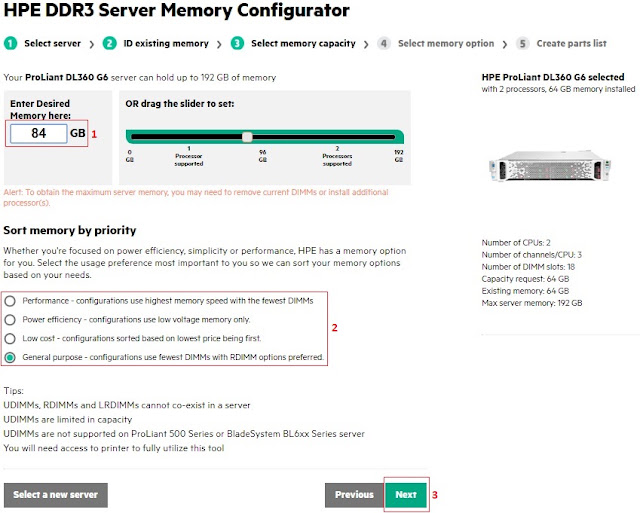Click the step 4 circle icon
The width and height of the screenshot is (640, 513).
tap(384, 43)
